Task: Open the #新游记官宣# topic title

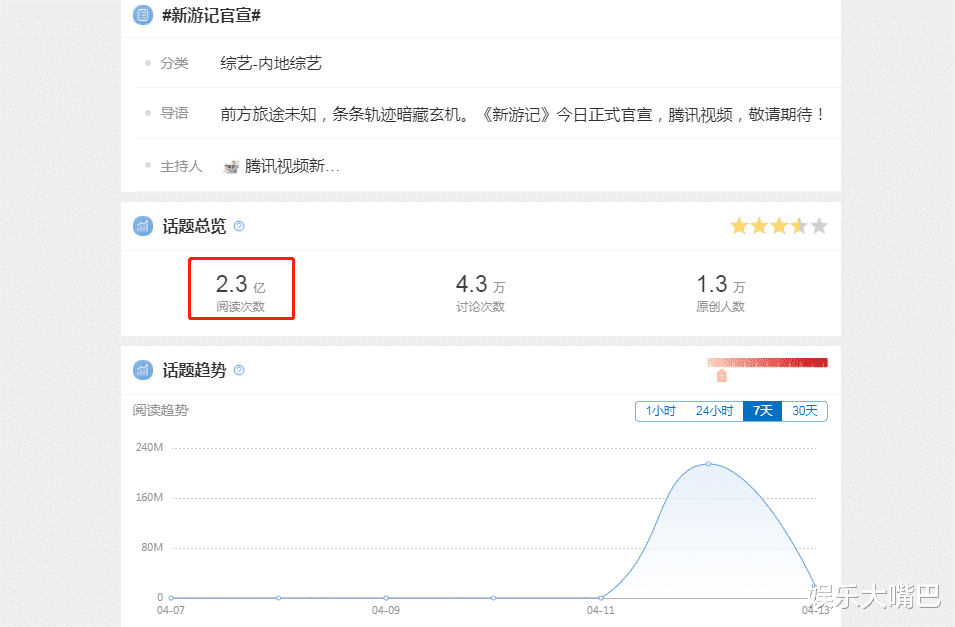Action: 211,15
